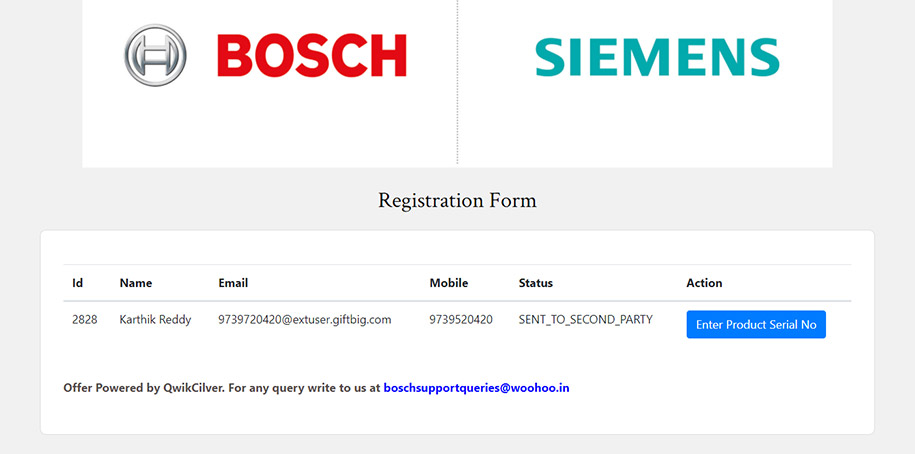Viewport: 915px width, 454px height.
Task: Click the Id value 2828
Action: click(x=84, y=320)
